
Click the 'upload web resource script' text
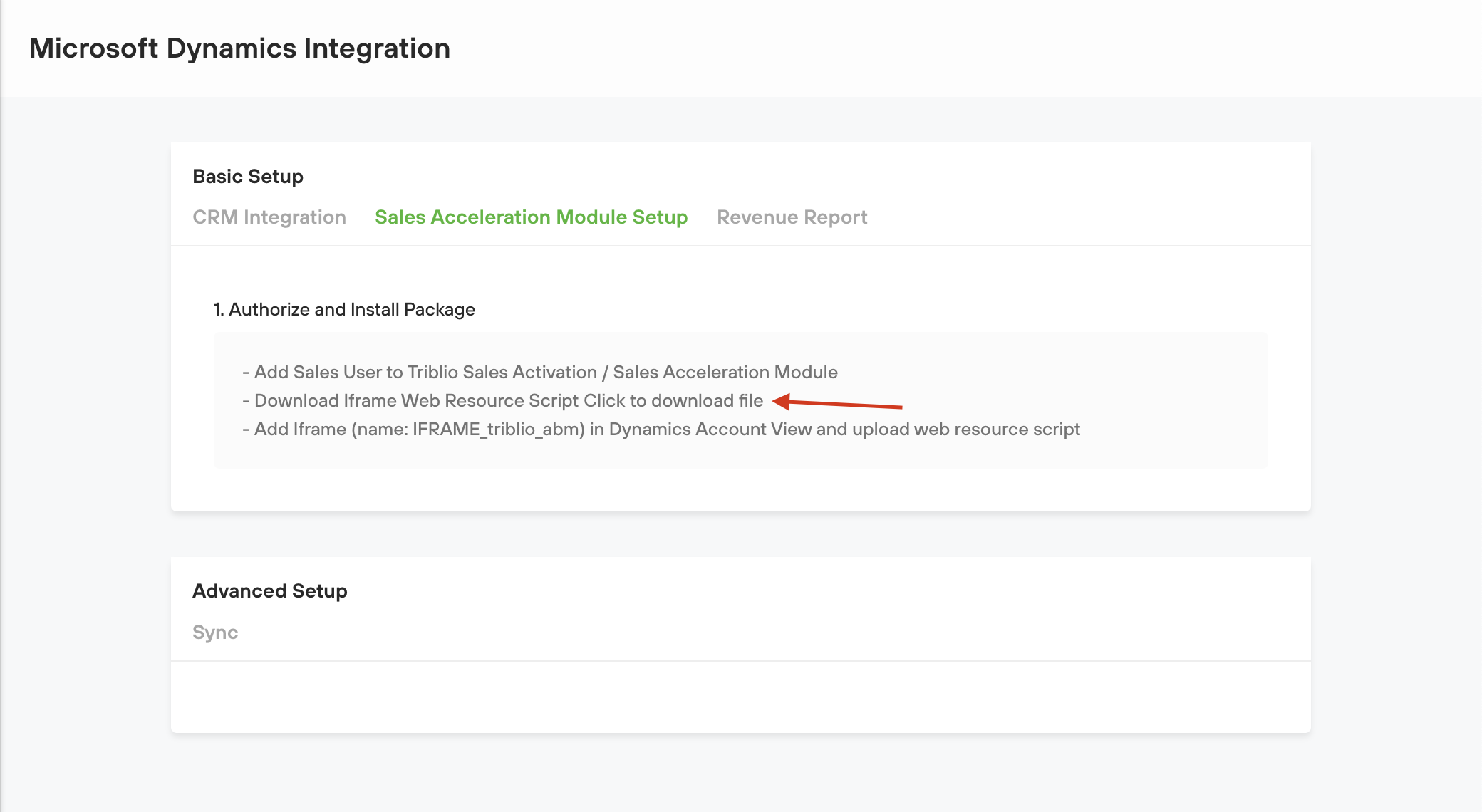coord(965,430)
